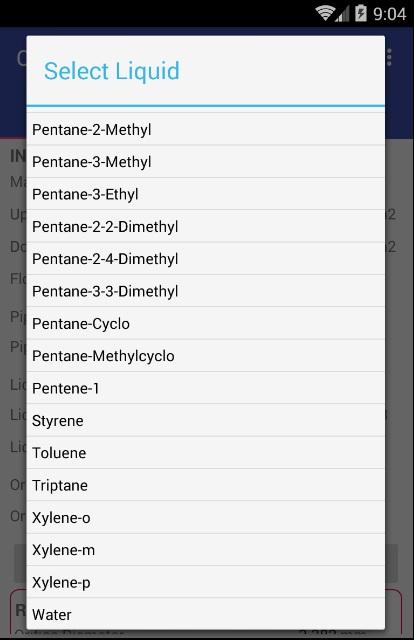Pick Xylene-p from the list
This screenshot has width=414, height=640.
(206, 582)
